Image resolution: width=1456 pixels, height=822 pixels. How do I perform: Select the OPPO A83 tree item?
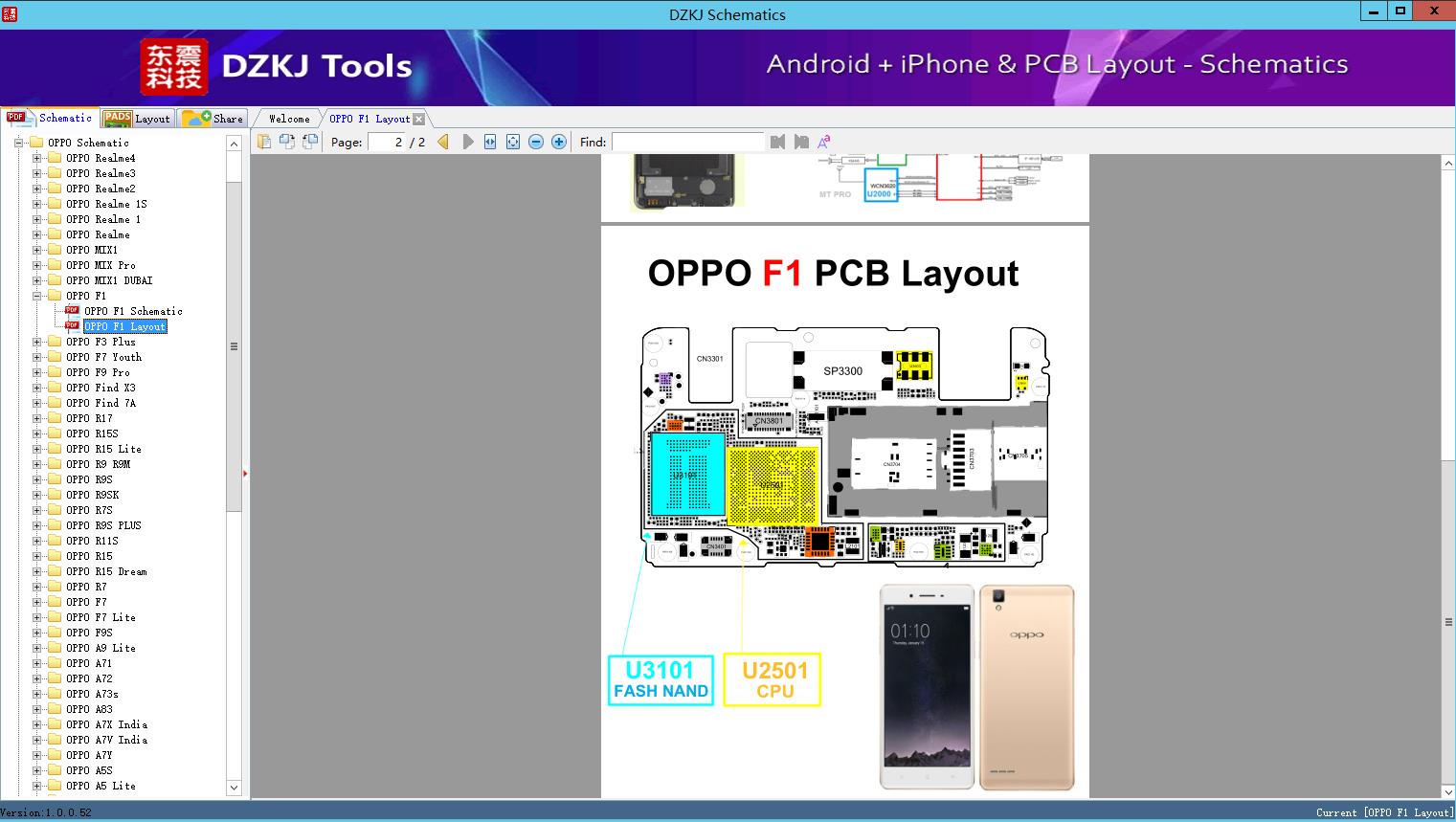pyautogui.click(x=89, y=709)
